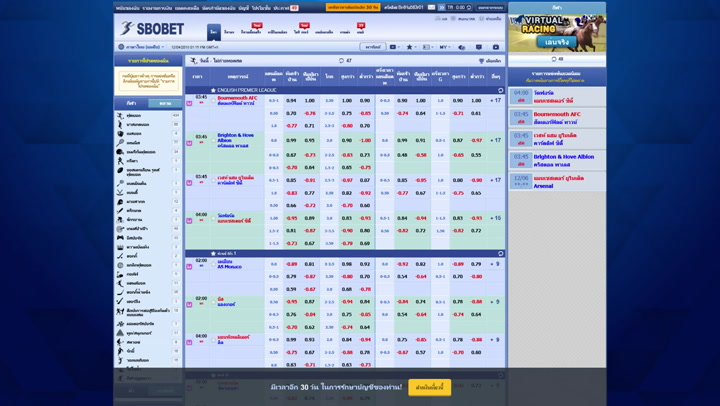Toggle favorite circle for Bournemouth AFC match
720x406 pixels.
point(214,101)
